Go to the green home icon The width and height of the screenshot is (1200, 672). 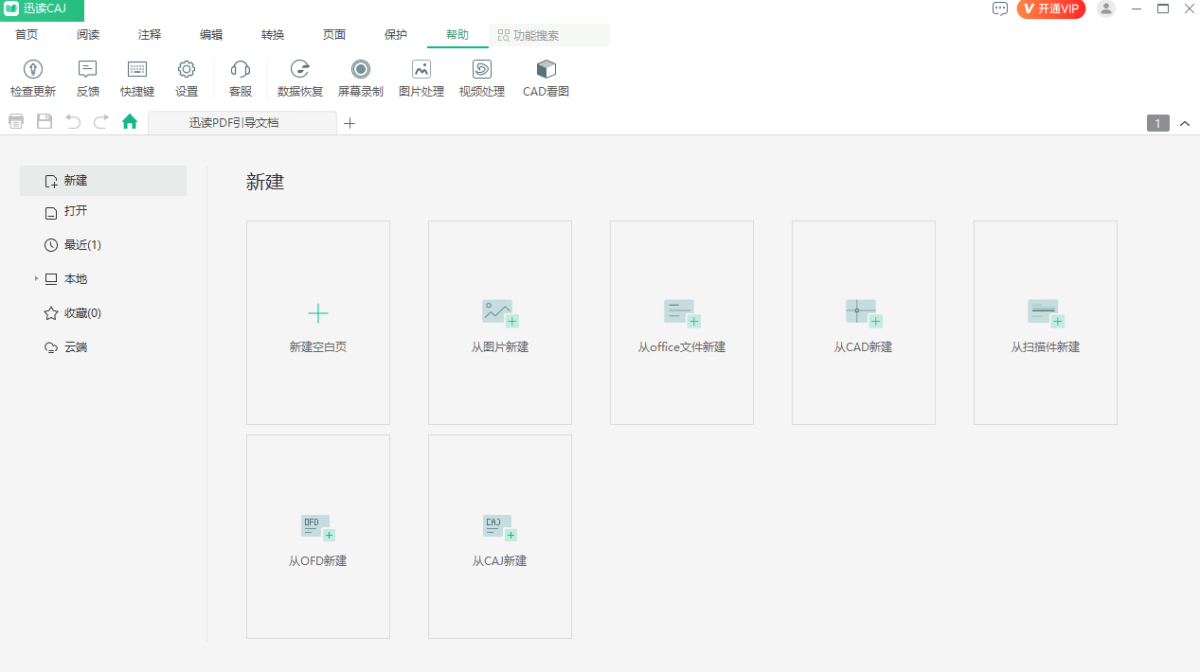coord(129,122)
